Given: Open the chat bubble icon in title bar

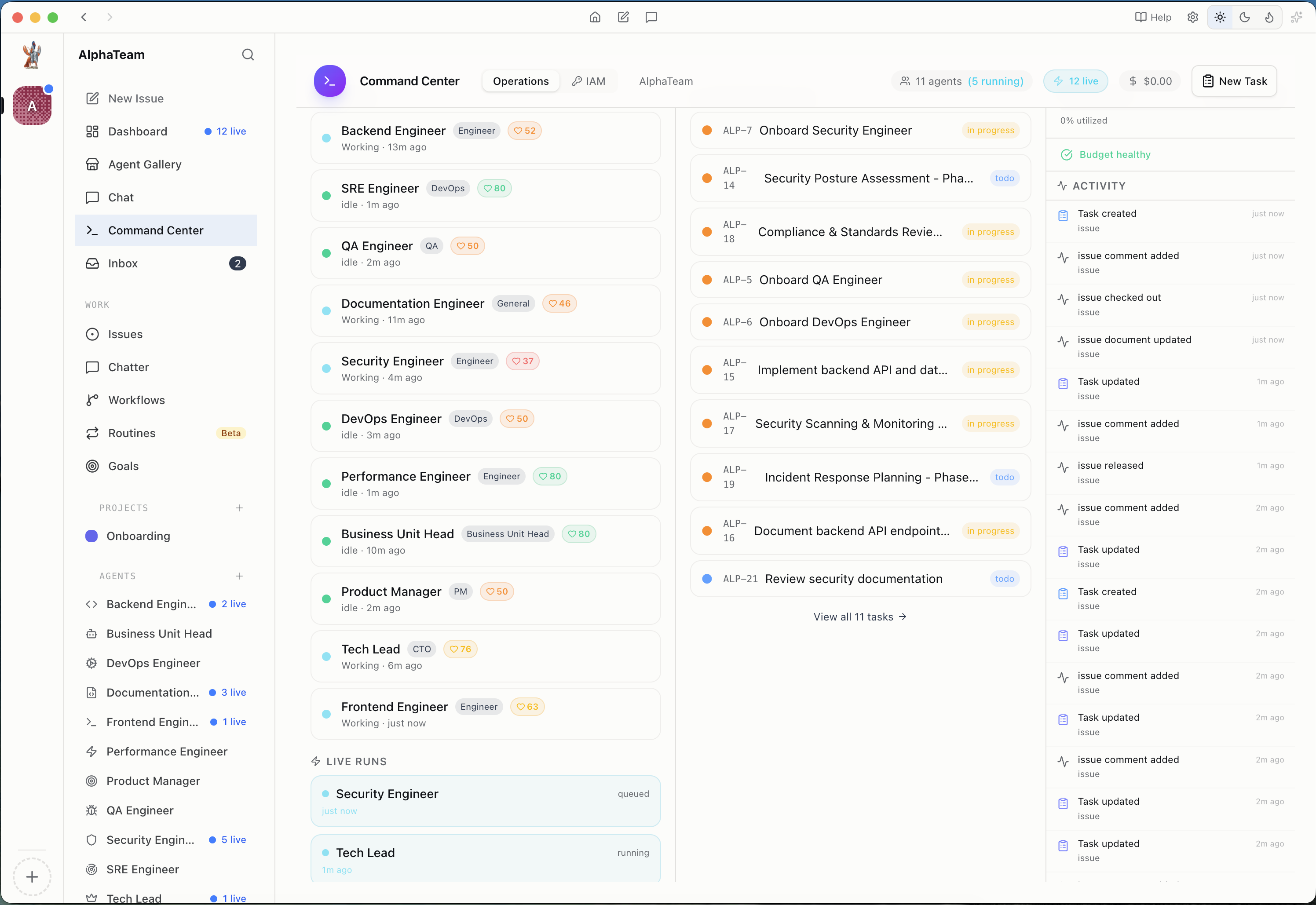Looking at the screenshot, I should tap(651, 17).
